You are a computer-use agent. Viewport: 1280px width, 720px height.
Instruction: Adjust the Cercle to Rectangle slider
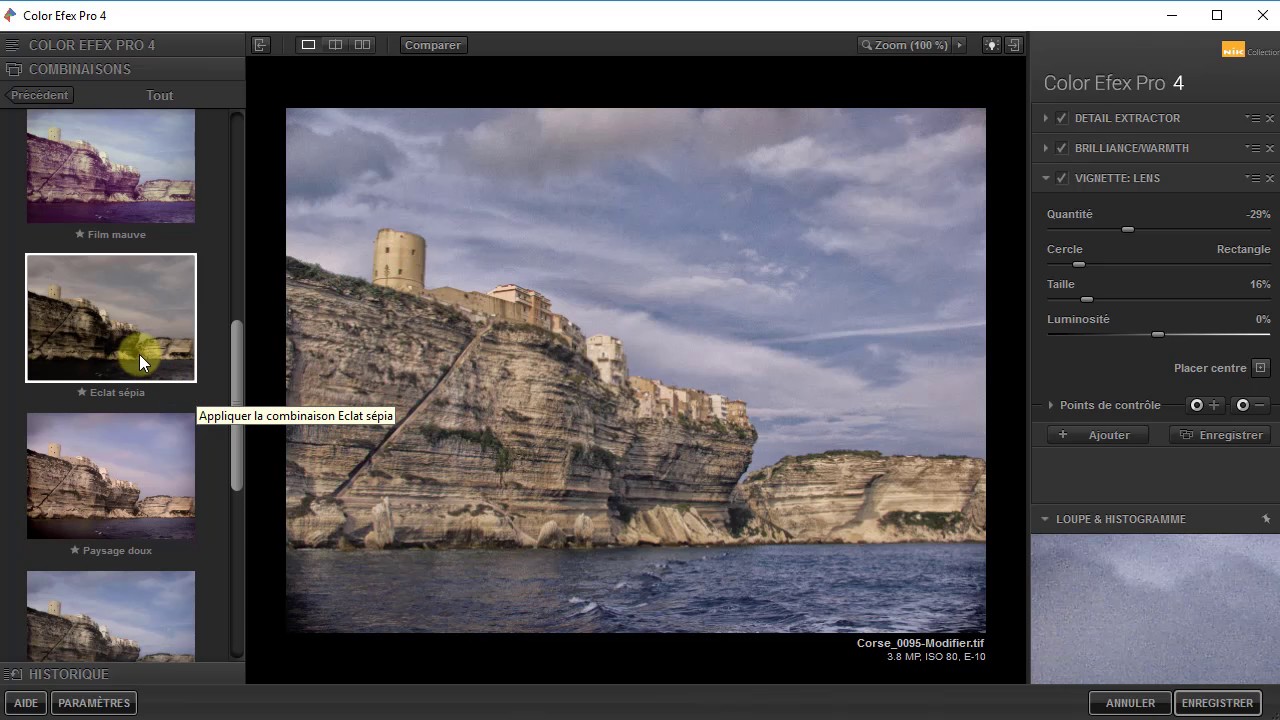point(1079,265)
